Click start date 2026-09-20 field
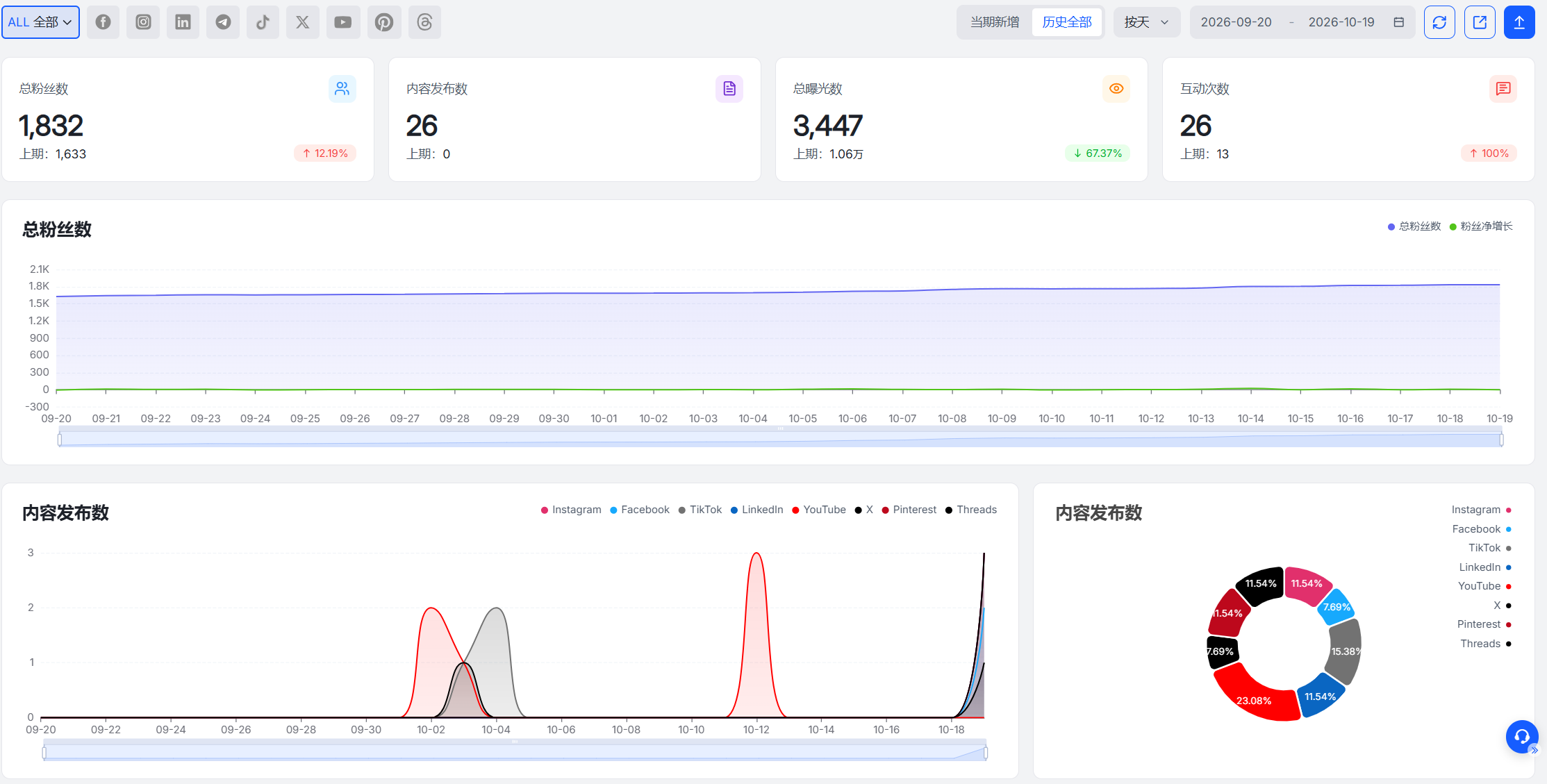Viewport: 1547px width, 784px height. (x=1236, y=22)
